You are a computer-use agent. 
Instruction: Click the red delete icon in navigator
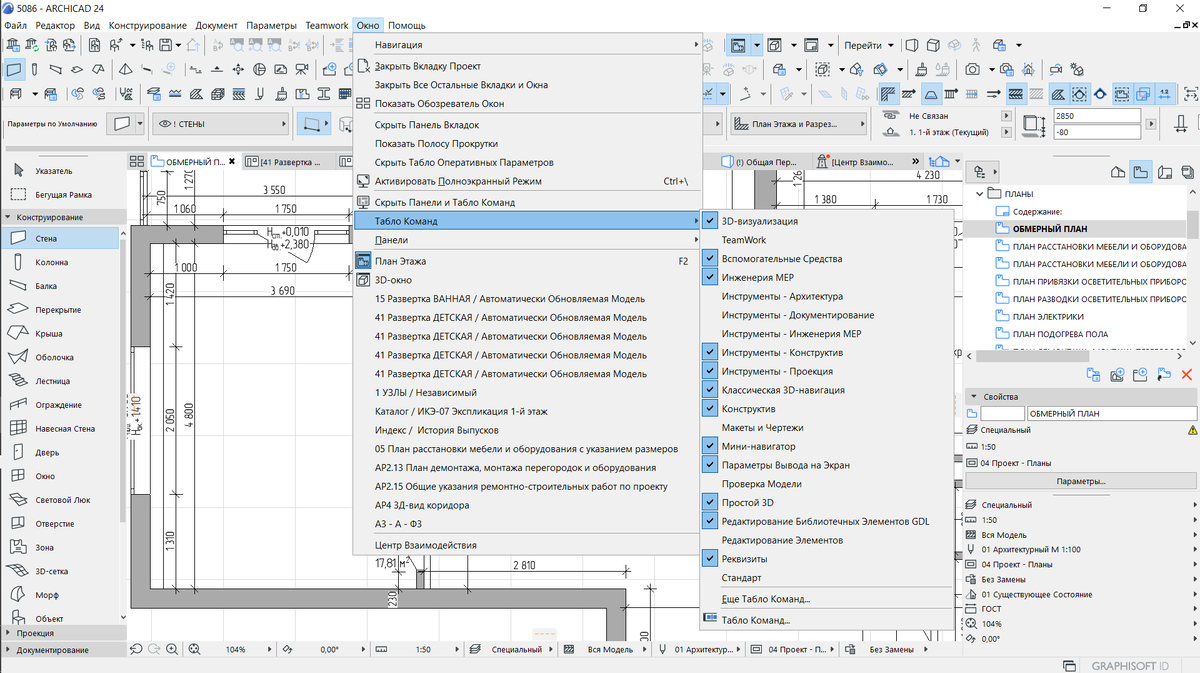(1187, 374)
